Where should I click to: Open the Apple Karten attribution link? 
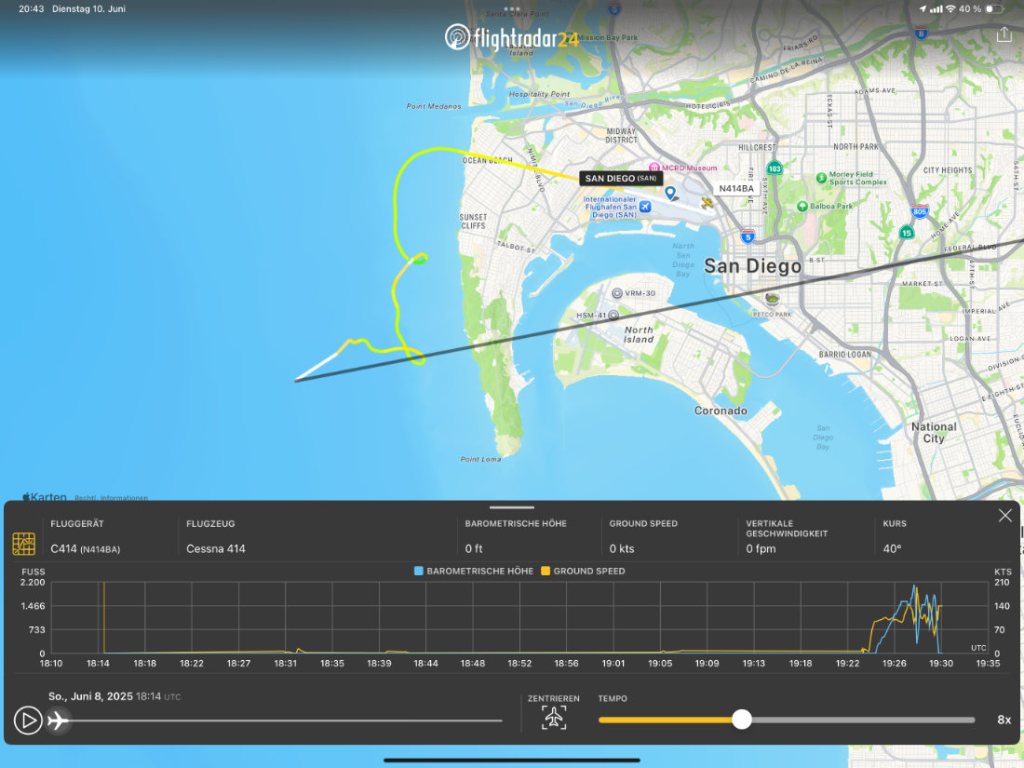[44, 497]
